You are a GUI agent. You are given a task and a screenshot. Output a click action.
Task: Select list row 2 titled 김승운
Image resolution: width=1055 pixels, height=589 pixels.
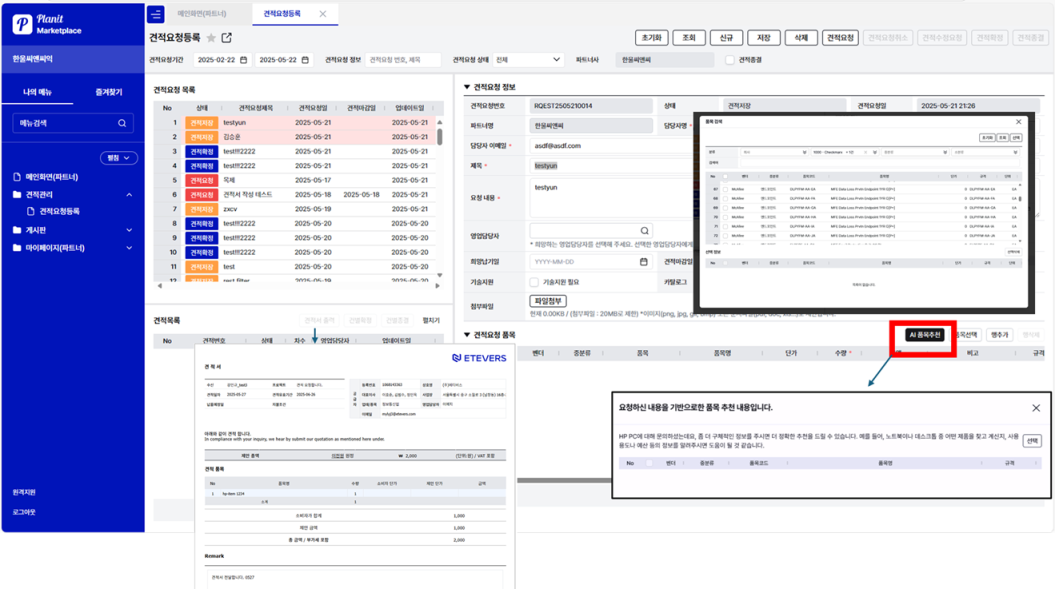[295, 137]
